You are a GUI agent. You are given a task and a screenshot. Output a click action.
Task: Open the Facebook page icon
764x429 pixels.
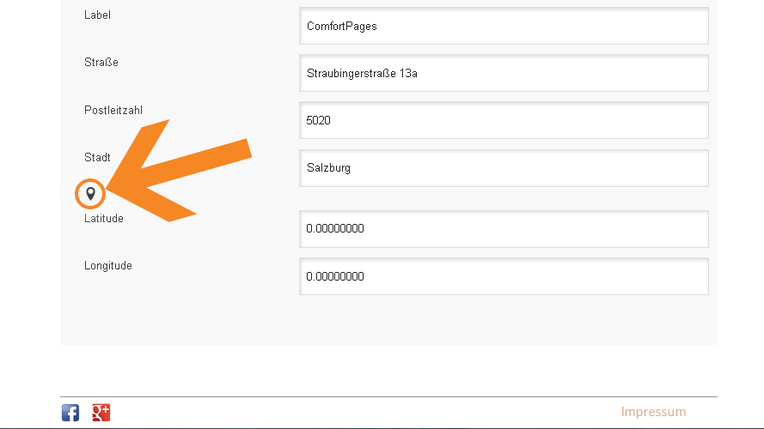click(70, 412)
